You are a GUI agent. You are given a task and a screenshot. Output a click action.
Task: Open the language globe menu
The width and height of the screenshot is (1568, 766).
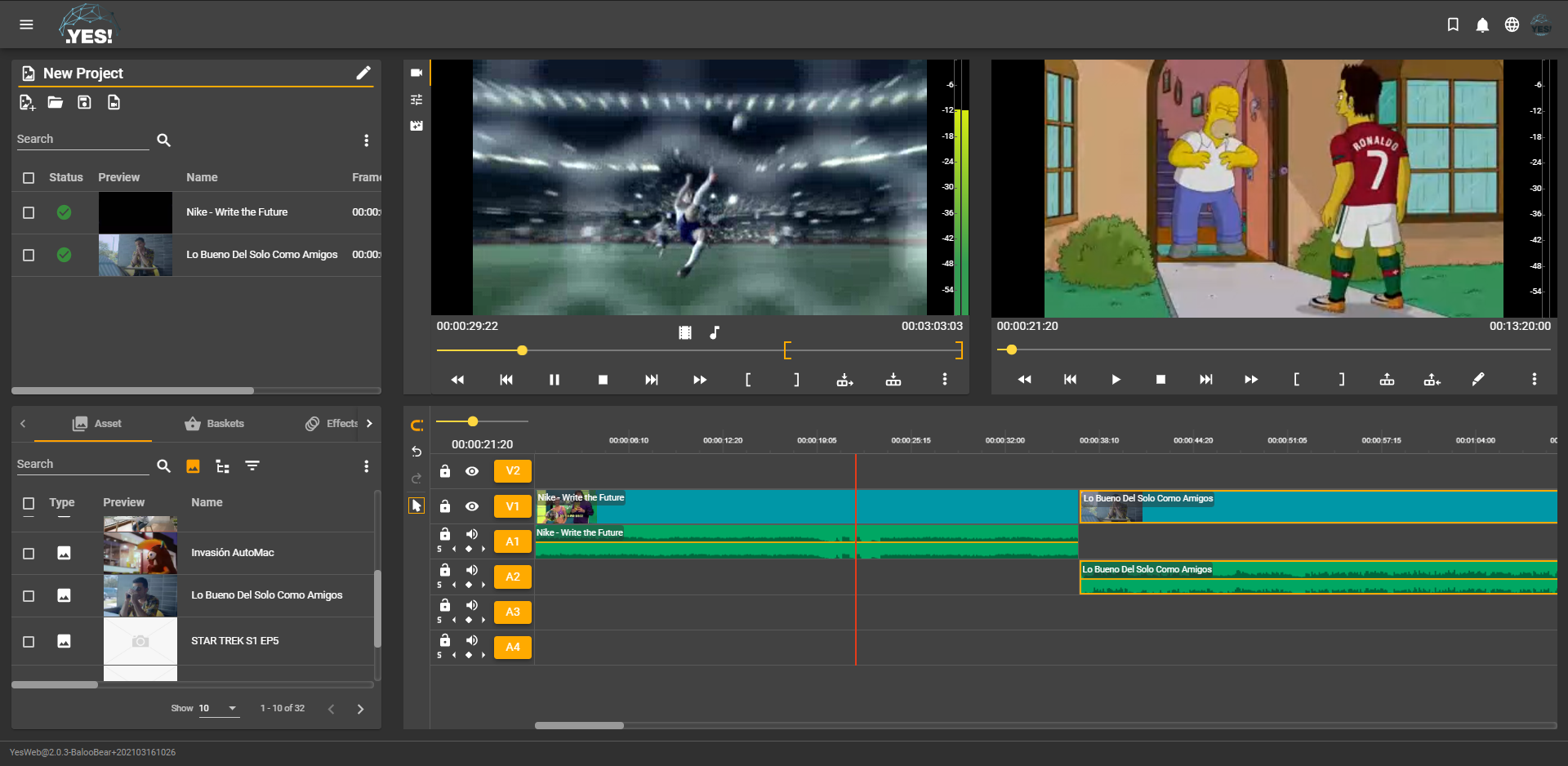click(1512, 24)
